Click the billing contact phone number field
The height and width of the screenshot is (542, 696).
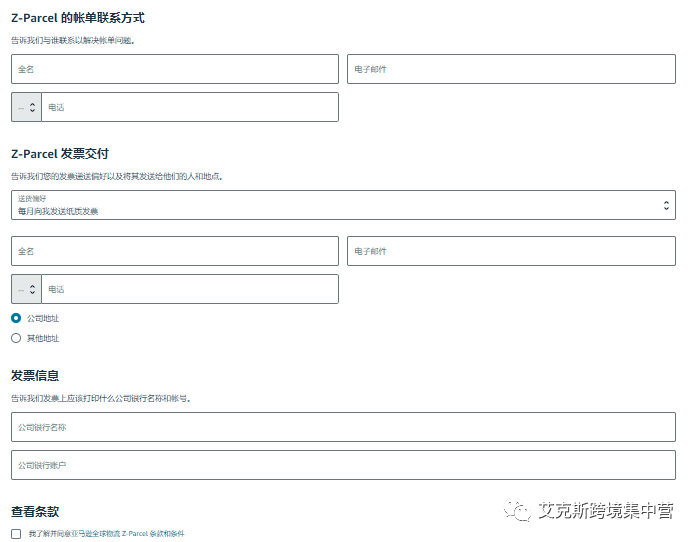(x=190, y=107)
